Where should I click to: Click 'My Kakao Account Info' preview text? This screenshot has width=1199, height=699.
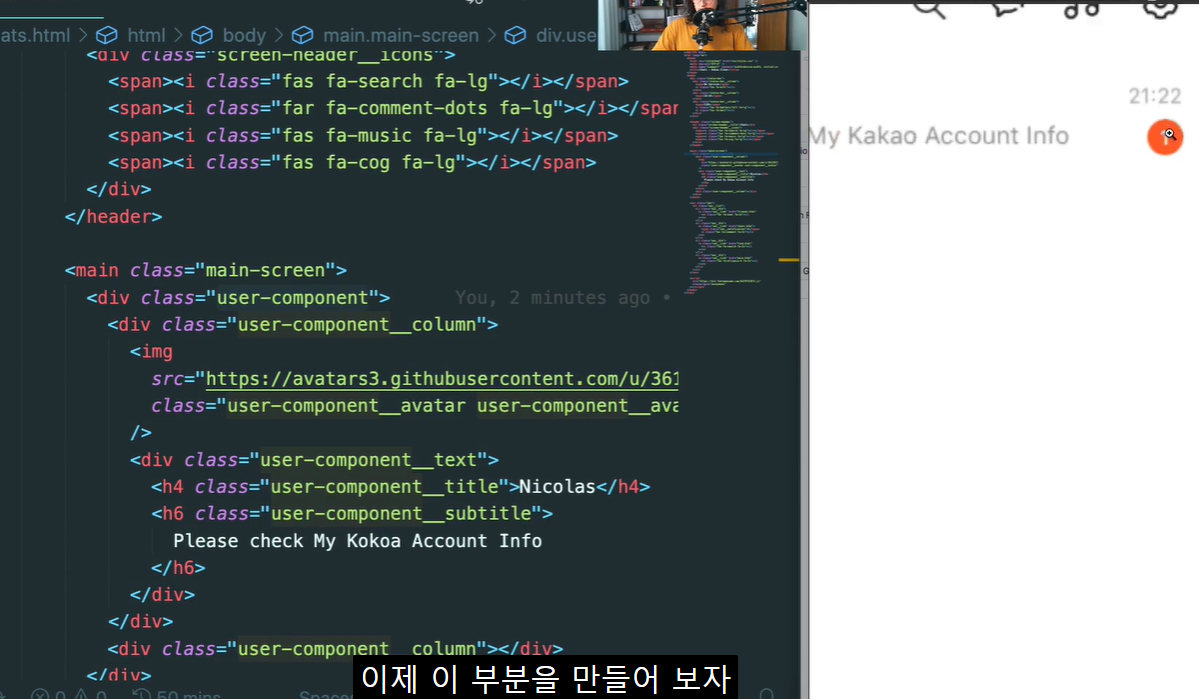939,136
